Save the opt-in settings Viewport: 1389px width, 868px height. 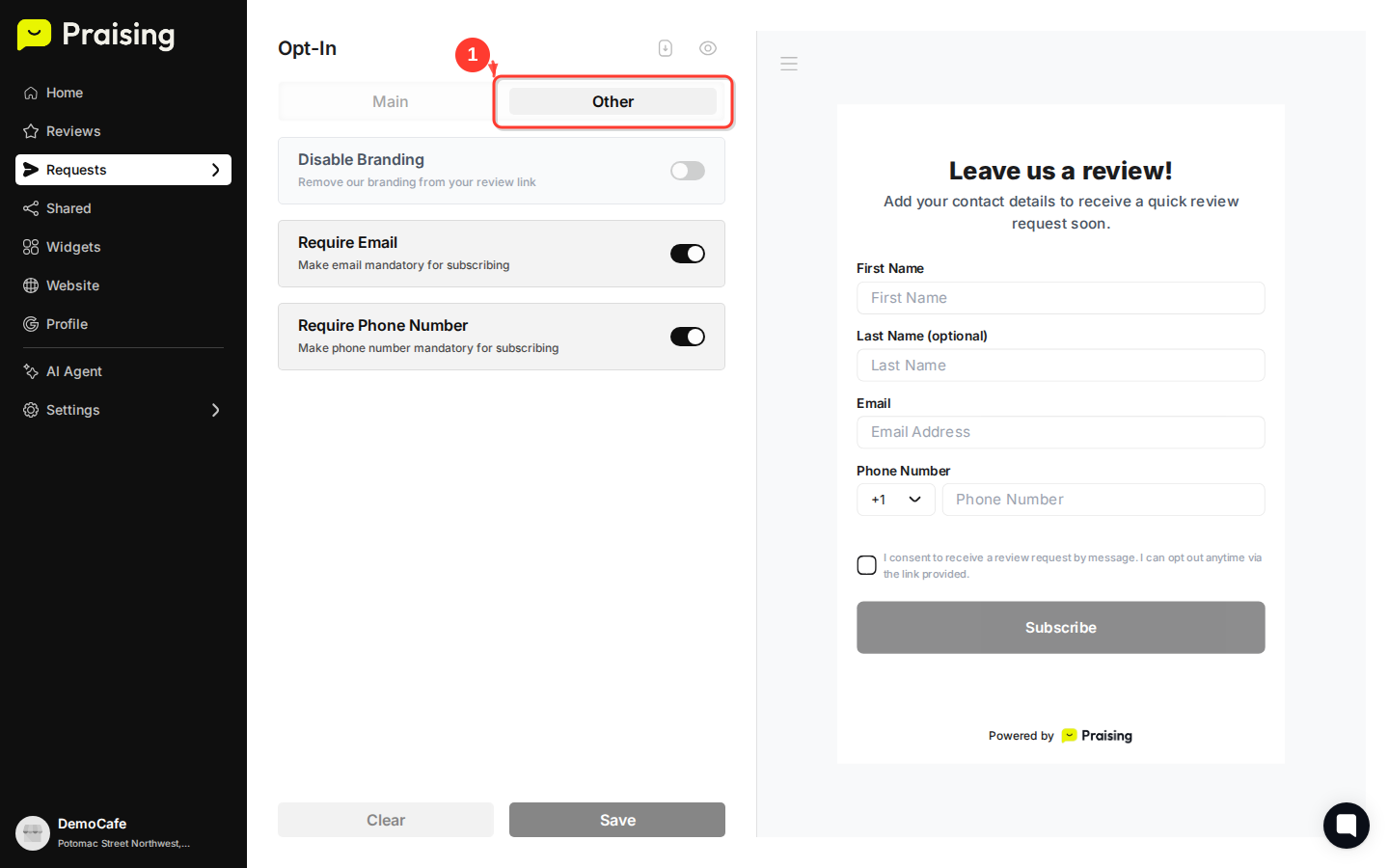[x=616, y=820]
